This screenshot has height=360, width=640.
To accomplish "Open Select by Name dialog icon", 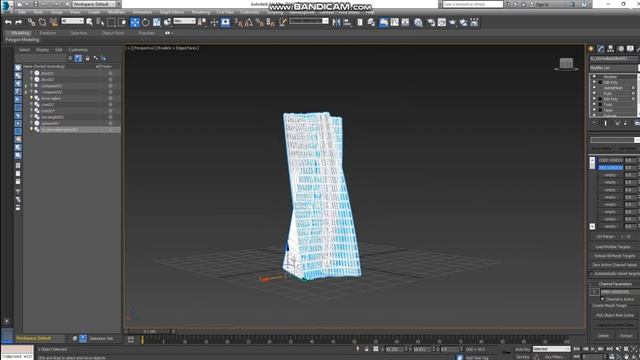I will (100, 22).
